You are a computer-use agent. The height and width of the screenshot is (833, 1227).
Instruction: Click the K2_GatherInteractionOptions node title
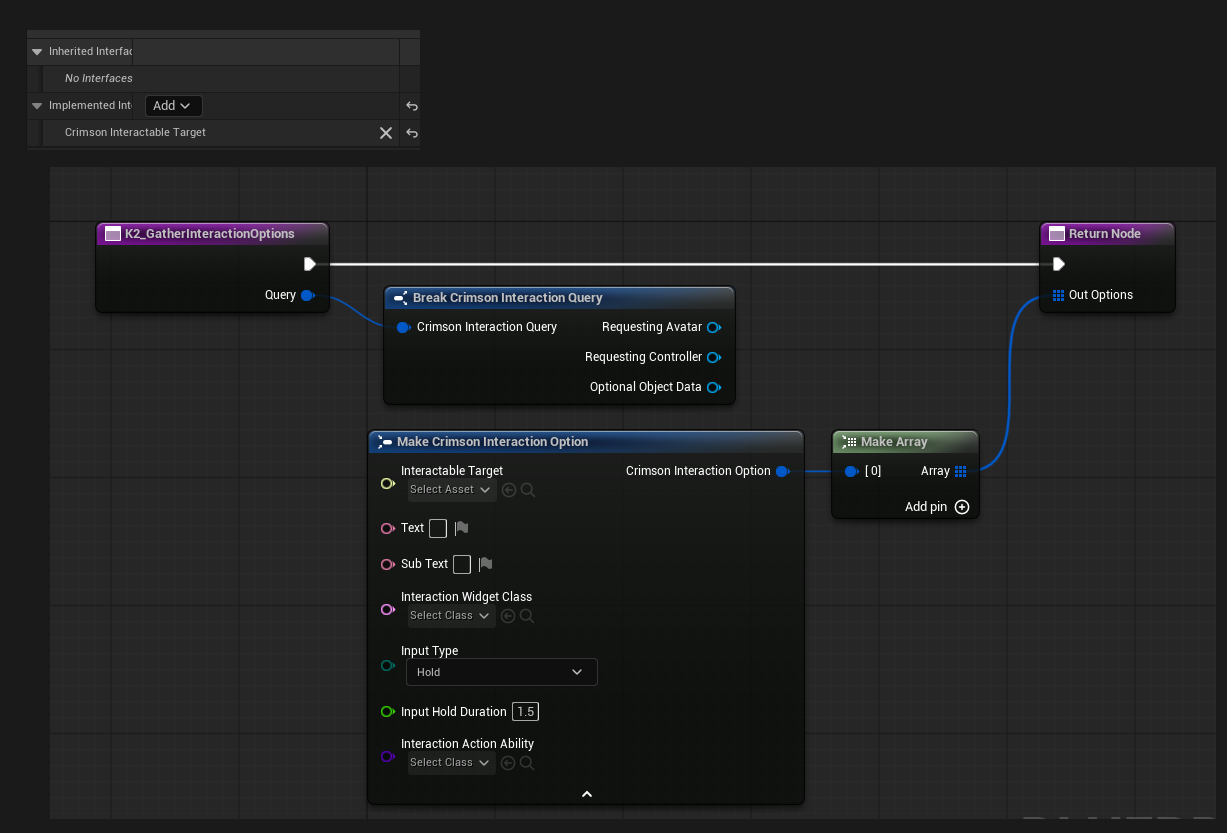point(210,234)
